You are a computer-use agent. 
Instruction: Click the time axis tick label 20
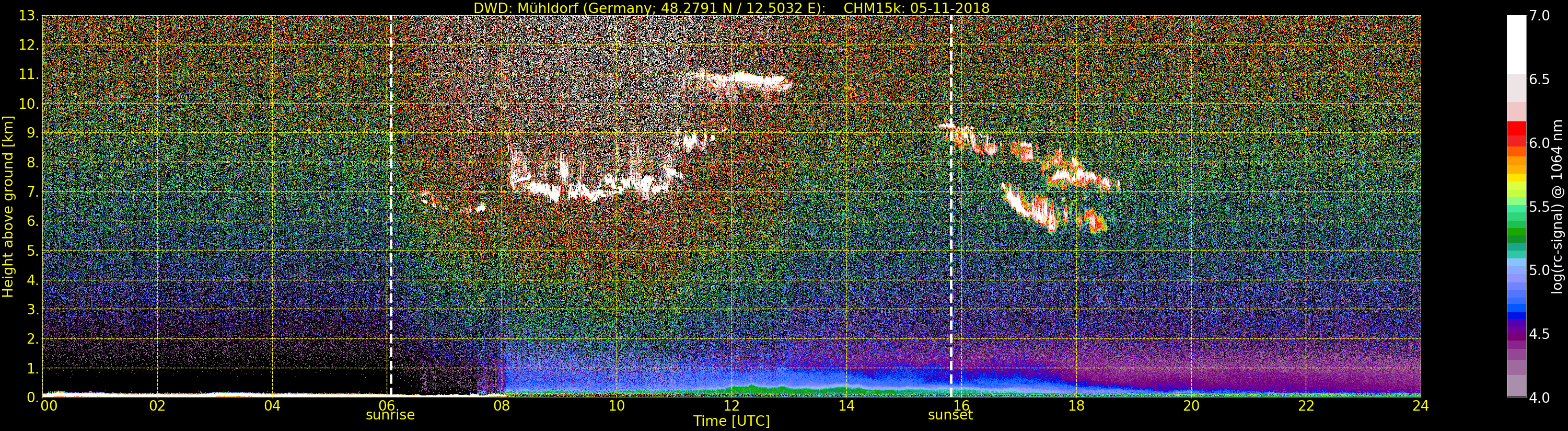click(x=1191, y=405)
